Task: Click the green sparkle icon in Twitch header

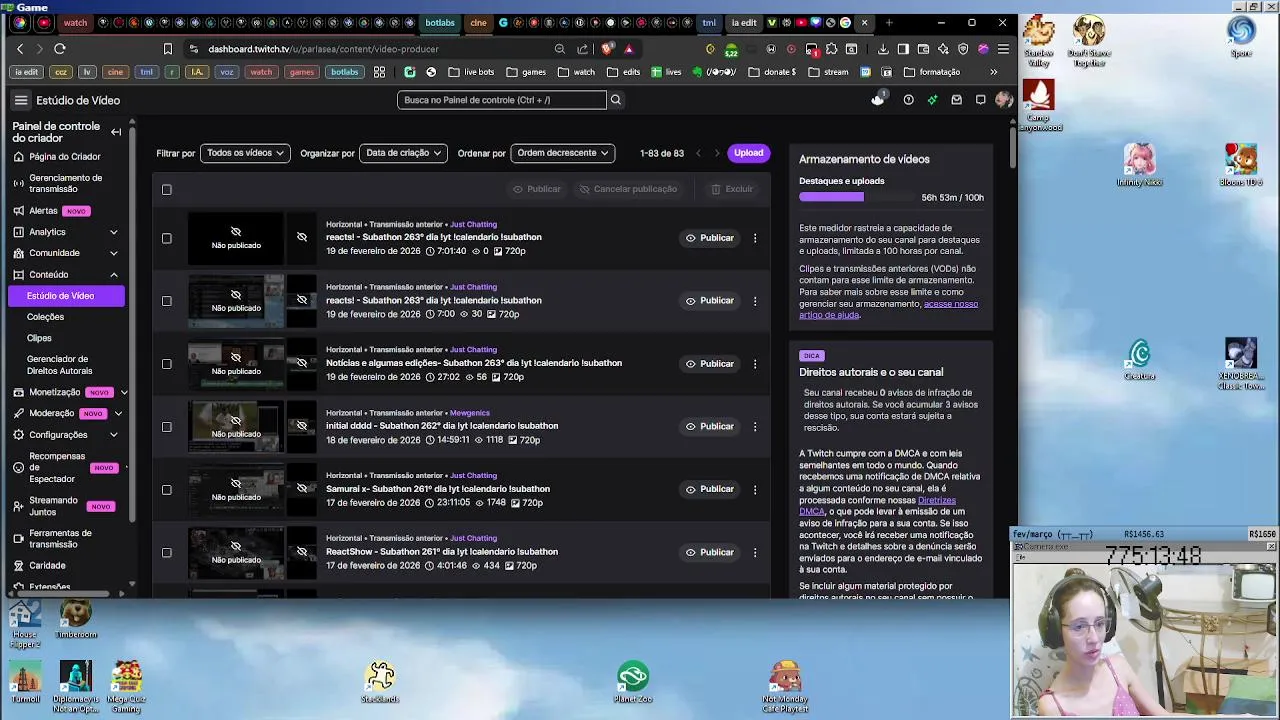Action: click(932, 100)
